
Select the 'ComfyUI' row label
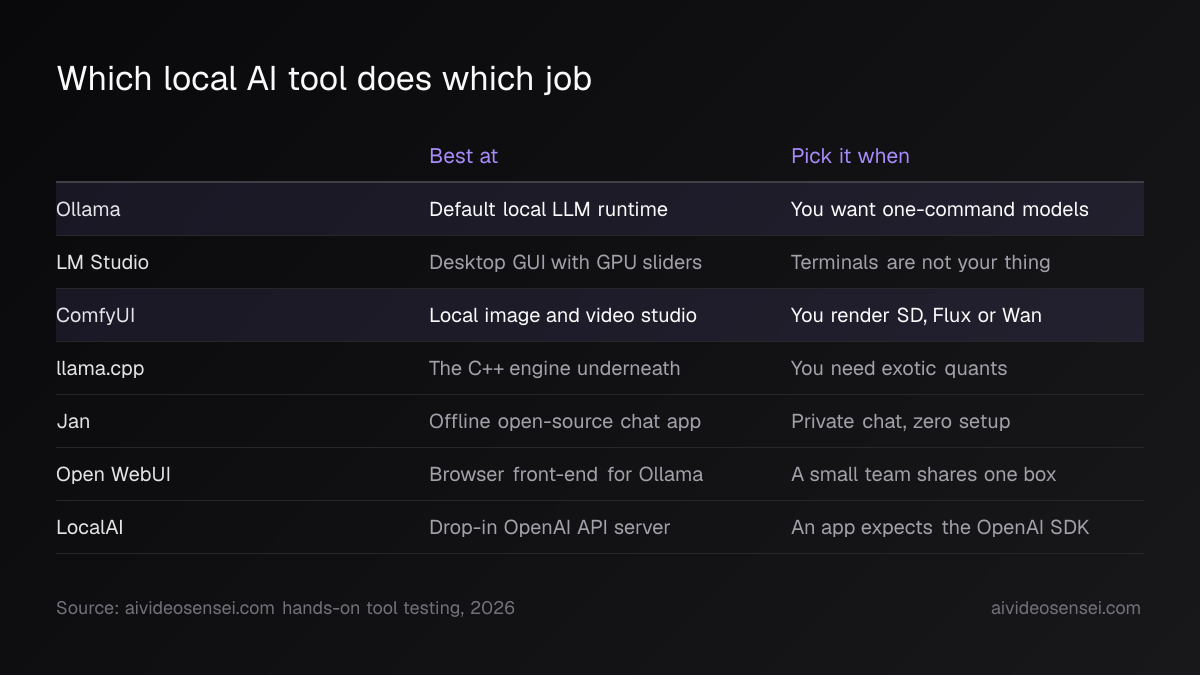coord(95,315)
